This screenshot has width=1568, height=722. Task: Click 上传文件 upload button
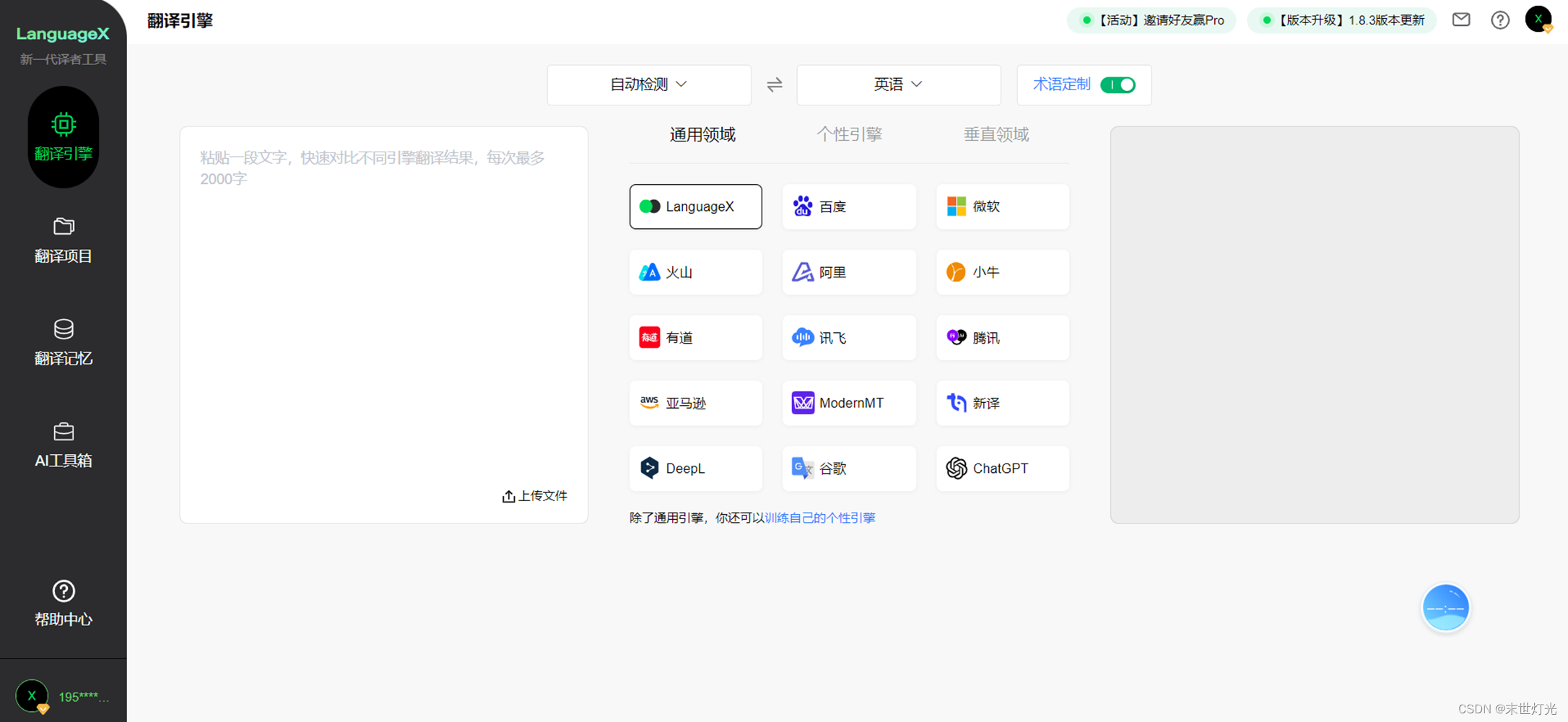pos(535,496)
